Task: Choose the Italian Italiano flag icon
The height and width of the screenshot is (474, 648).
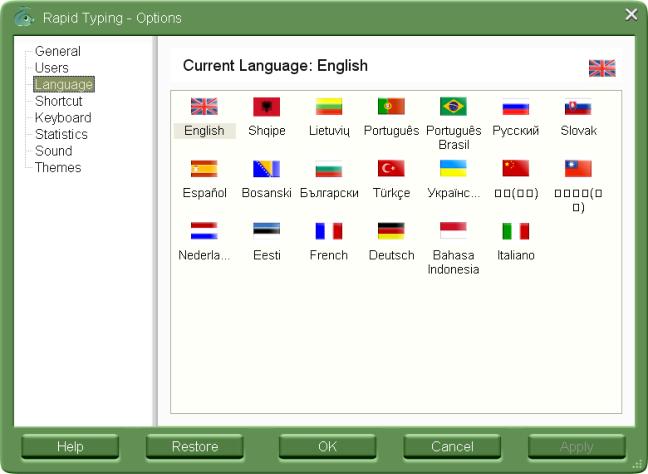Action: click(x=516, y=231)
